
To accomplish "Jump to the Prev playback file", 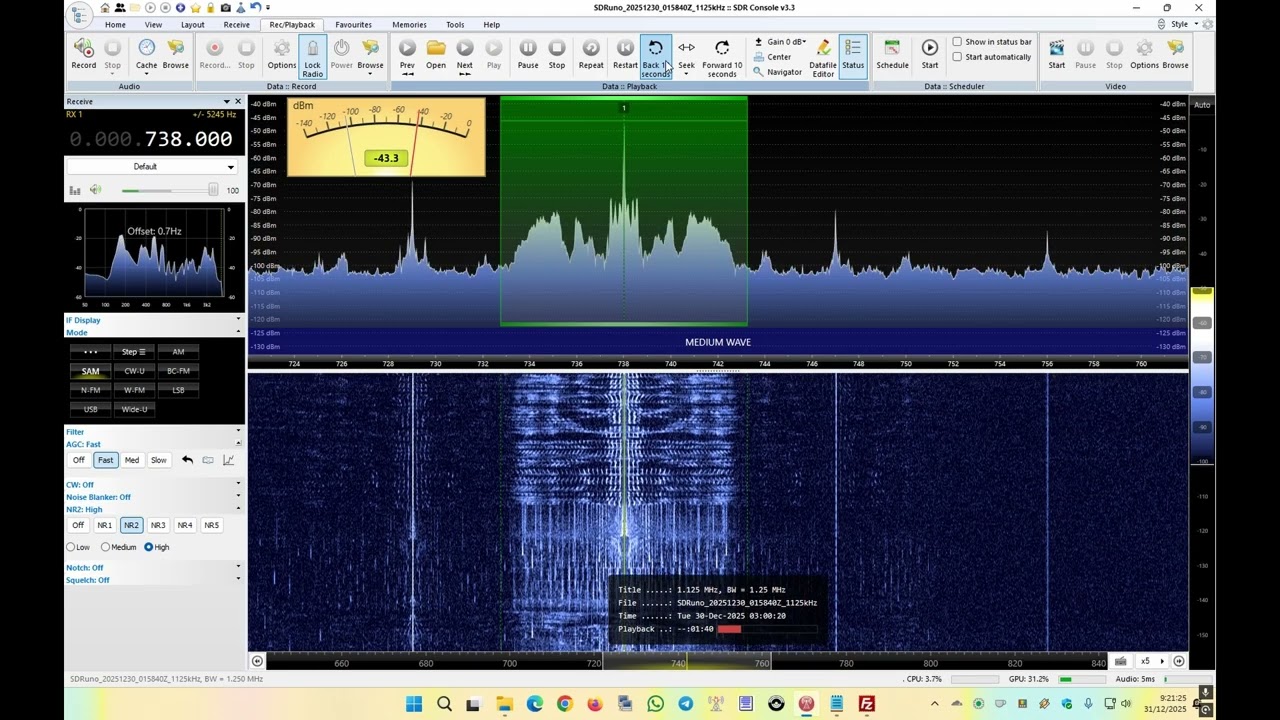I will point(407,58).
